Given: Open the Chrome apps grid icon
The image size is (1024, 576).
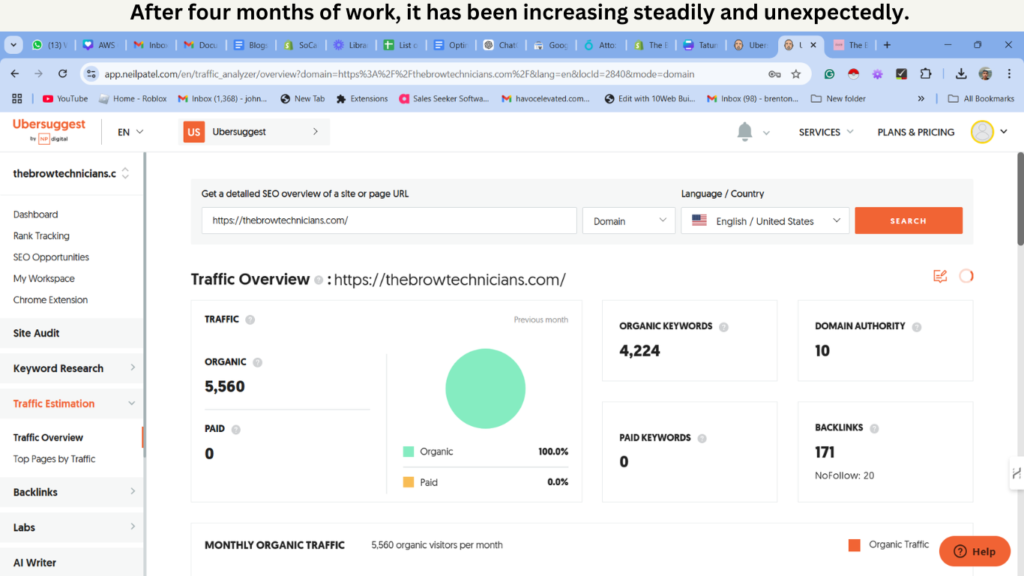Looking at the screenshot, I should click(17, 99).
